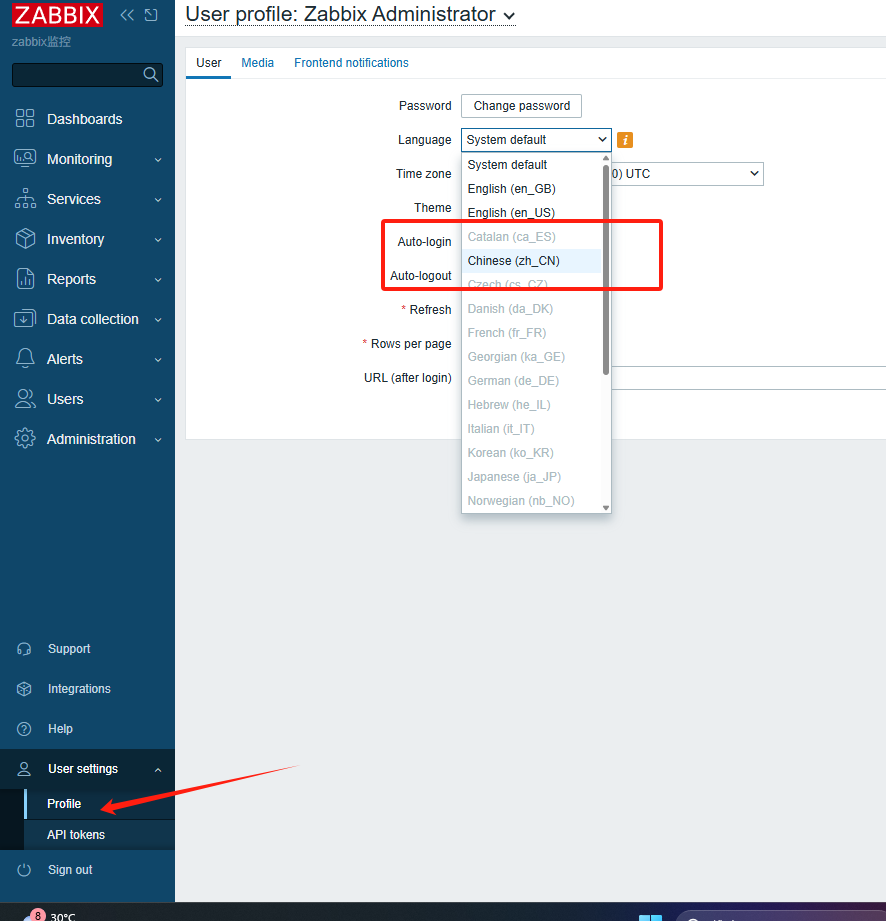Click the Support headset icon
The image size is (886, 921).
(x=24, y=649)
